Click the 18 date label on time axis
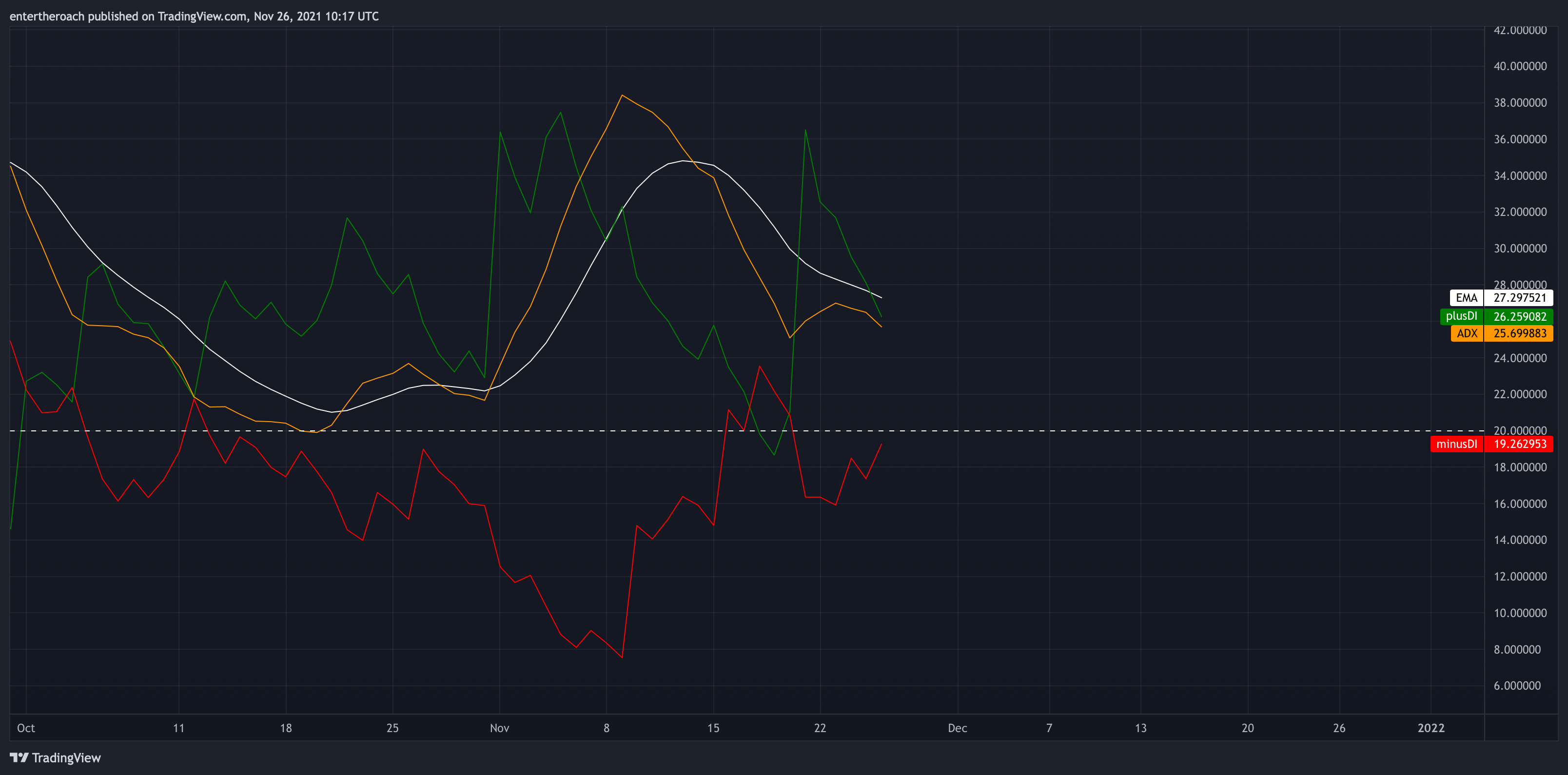Viewport: 1568px width, 775px height. [286, 728]
